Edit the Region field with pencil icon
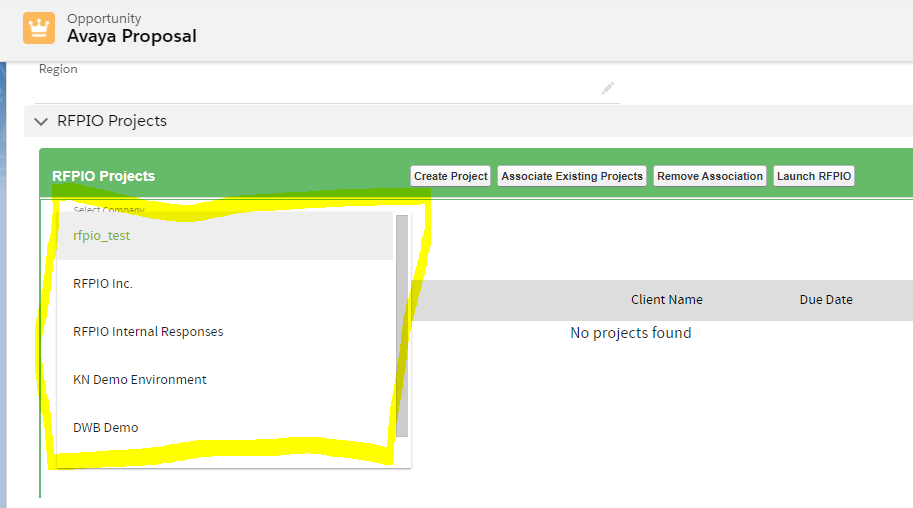This screenshot has width=913, height=508. pos(608,88)
